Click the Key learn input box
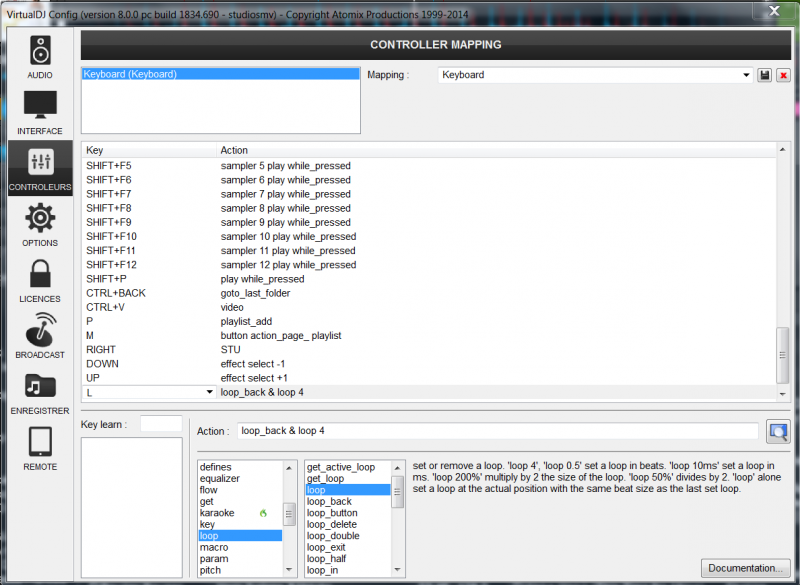Screen dimensions: 800x585 (x=161, y=424)
